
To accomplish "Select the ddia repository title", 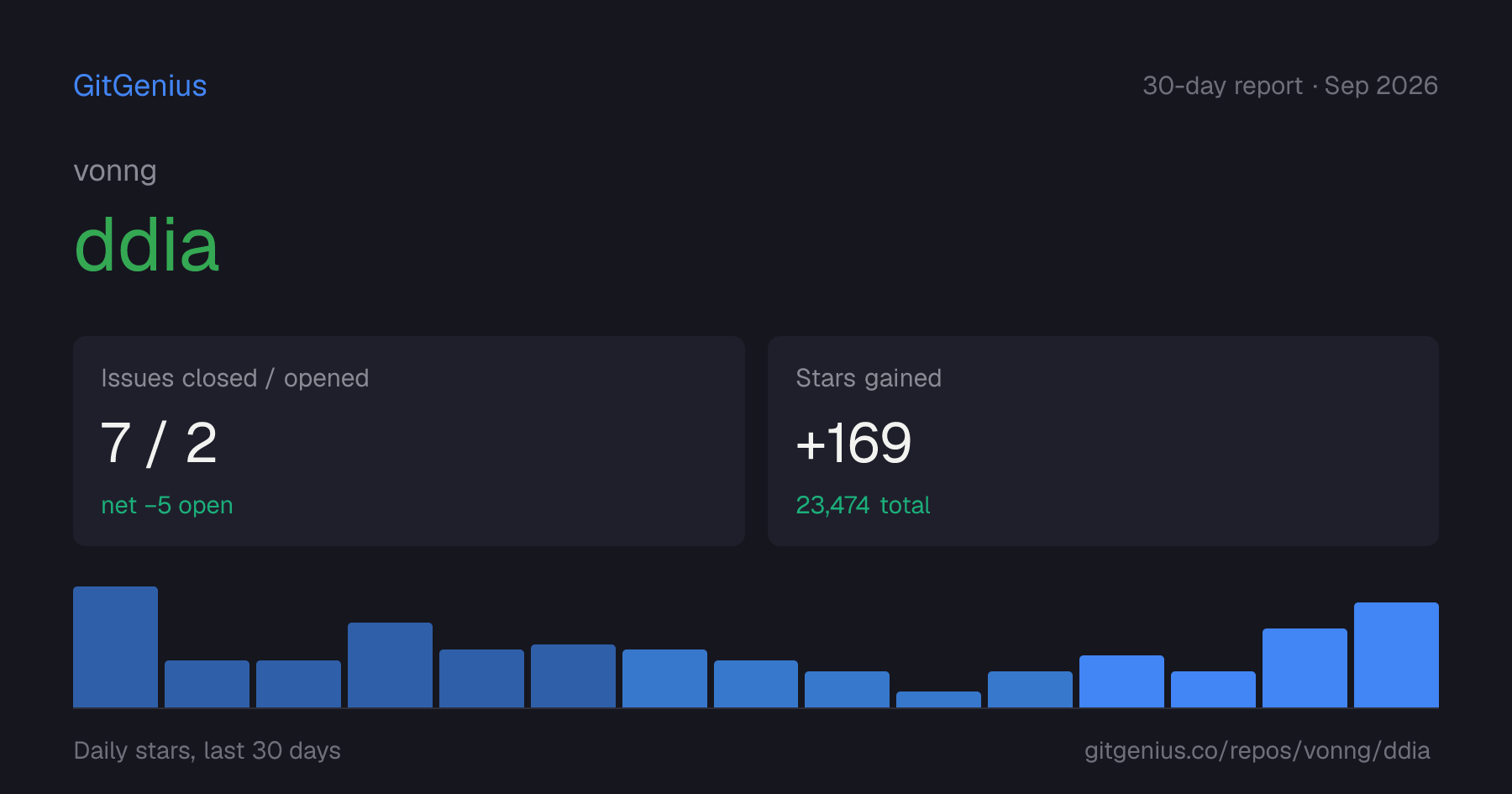I will (x=147, y=245).
